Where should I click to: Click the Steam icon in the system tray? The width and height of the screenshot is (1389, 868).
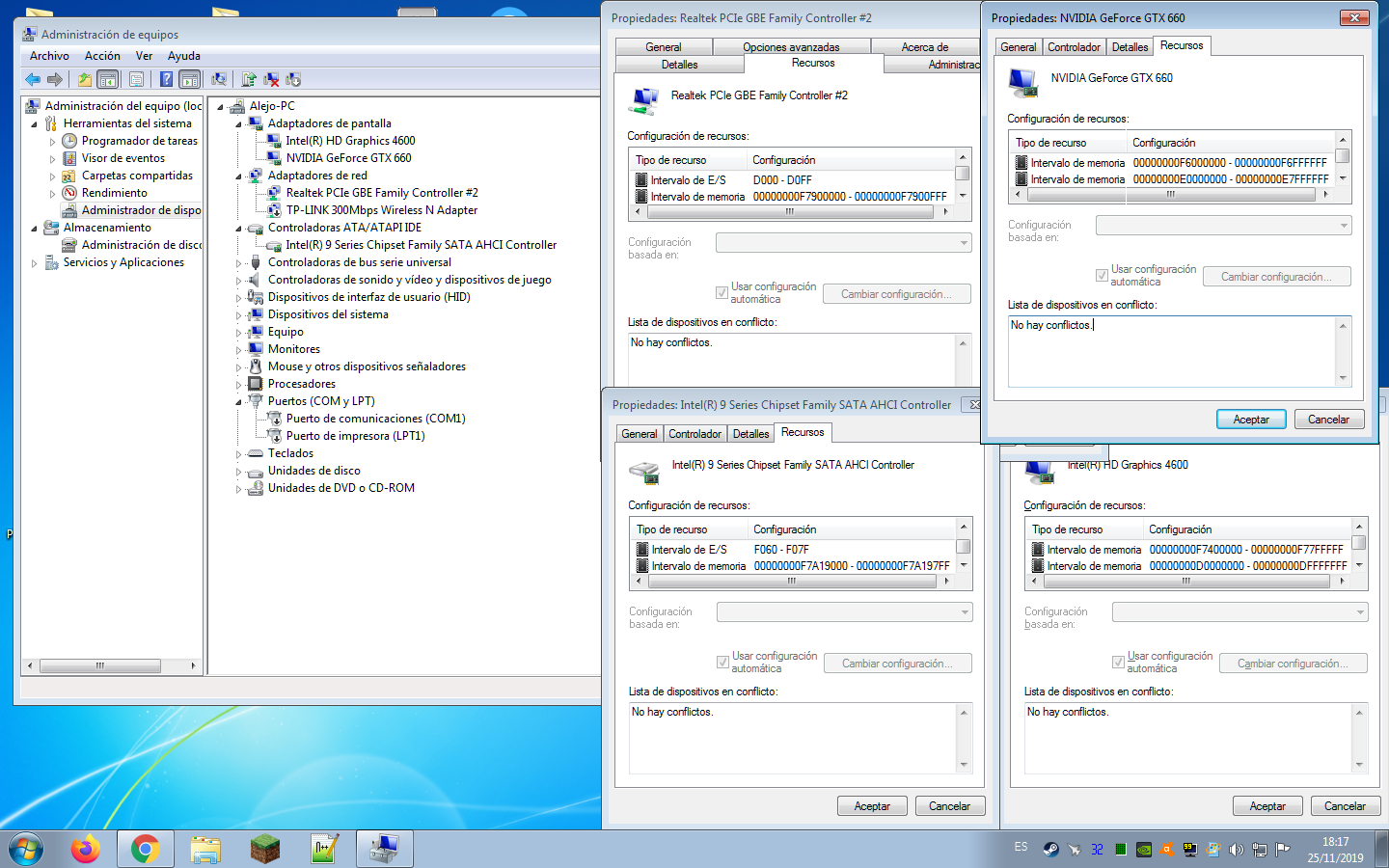coord(1050,850)
